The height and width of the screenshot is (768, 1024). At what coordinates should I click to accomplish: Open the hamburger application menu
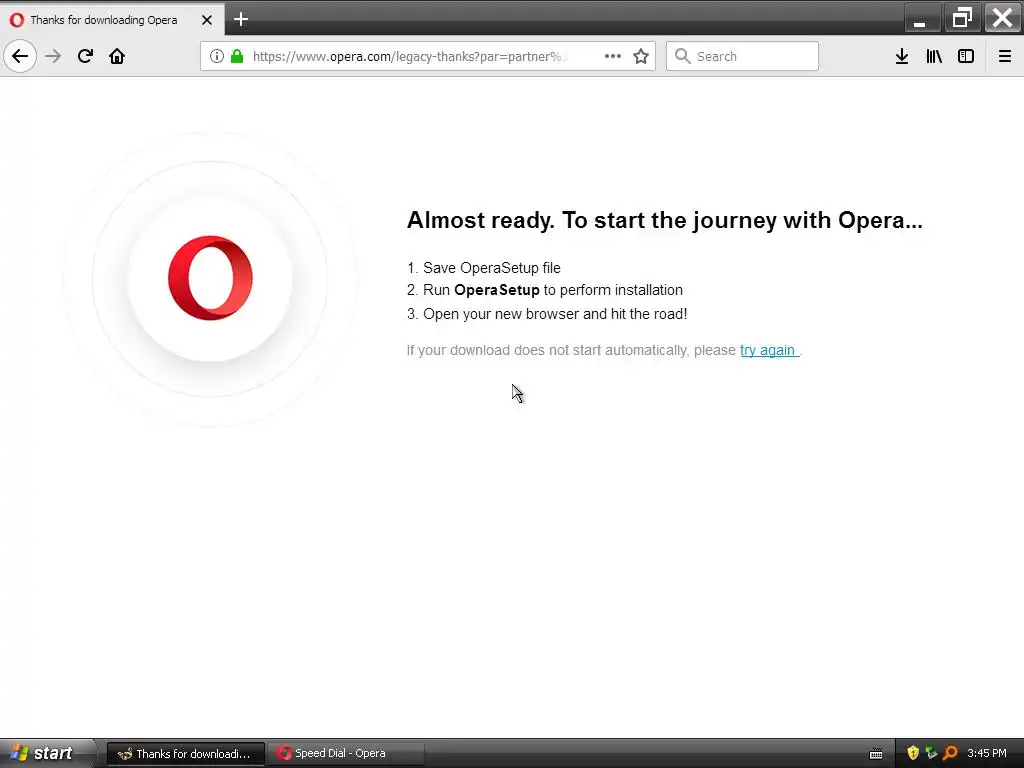[x=1005, y=56]
